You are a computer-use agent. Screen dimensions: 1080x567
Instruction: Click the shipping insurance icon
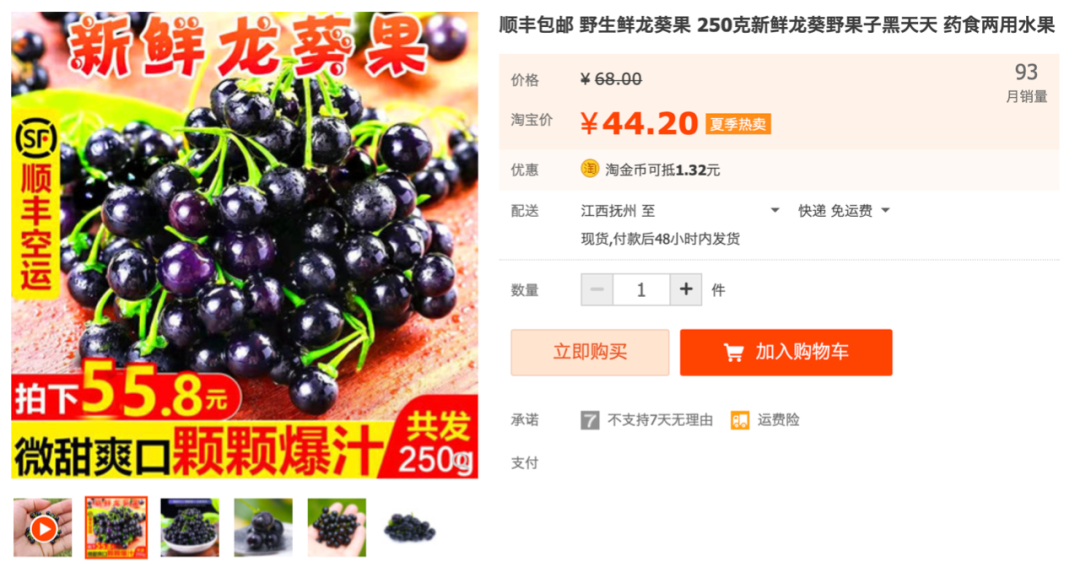point(740,420)
